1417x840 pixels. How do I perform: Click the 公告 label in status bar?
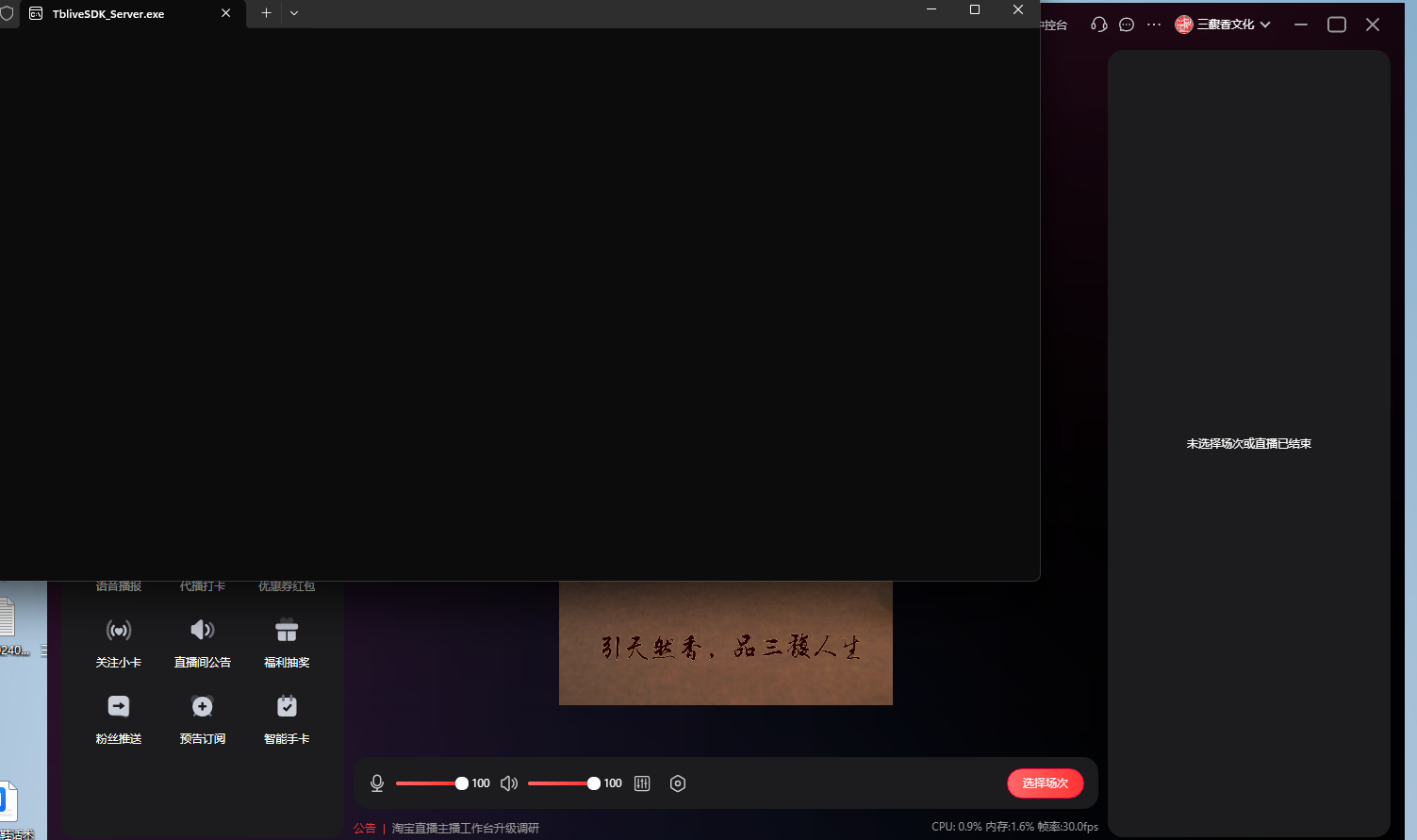point(365,828)
